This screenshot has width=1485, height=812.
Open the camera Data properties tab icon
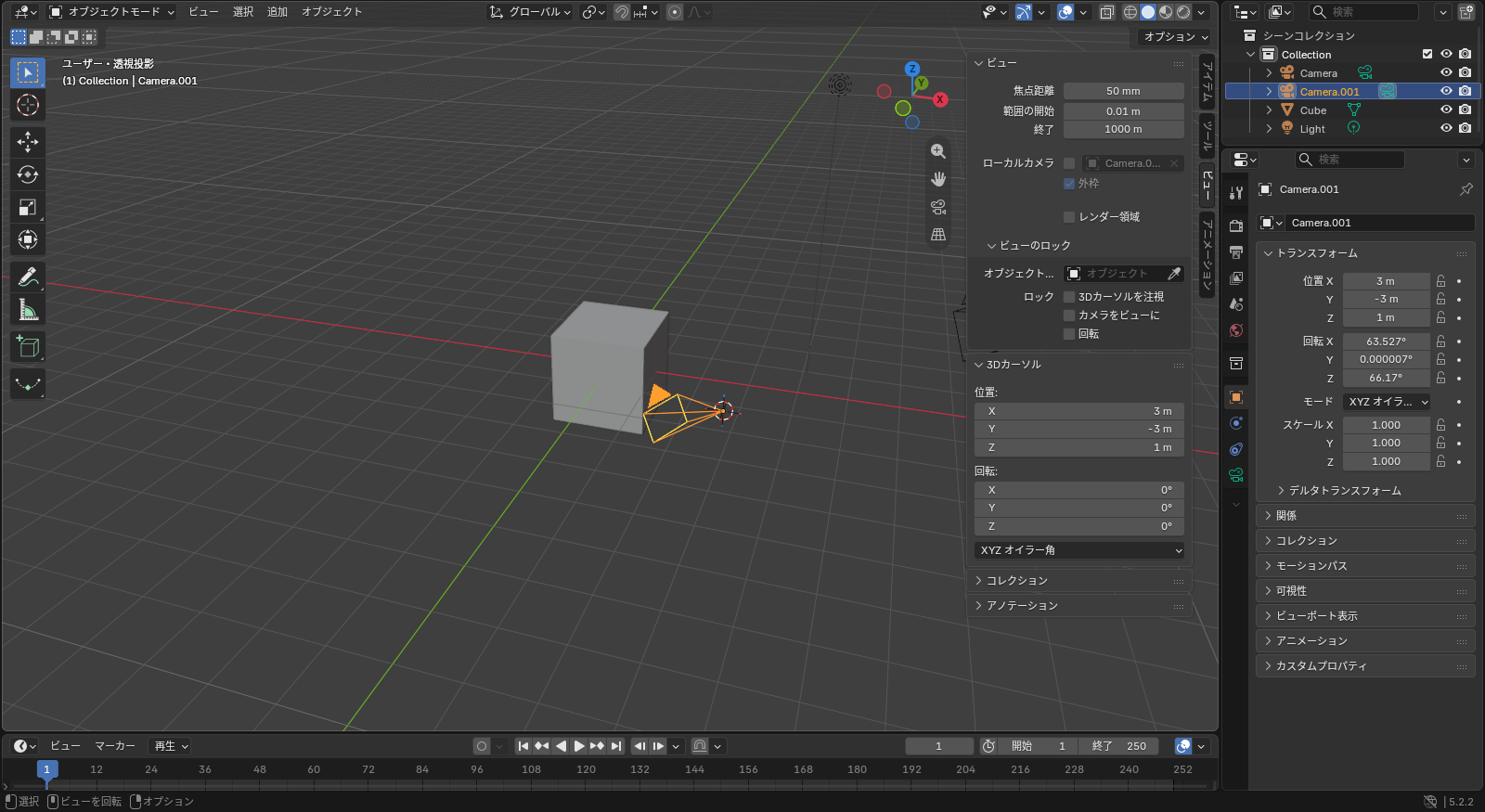[1236, 475]
